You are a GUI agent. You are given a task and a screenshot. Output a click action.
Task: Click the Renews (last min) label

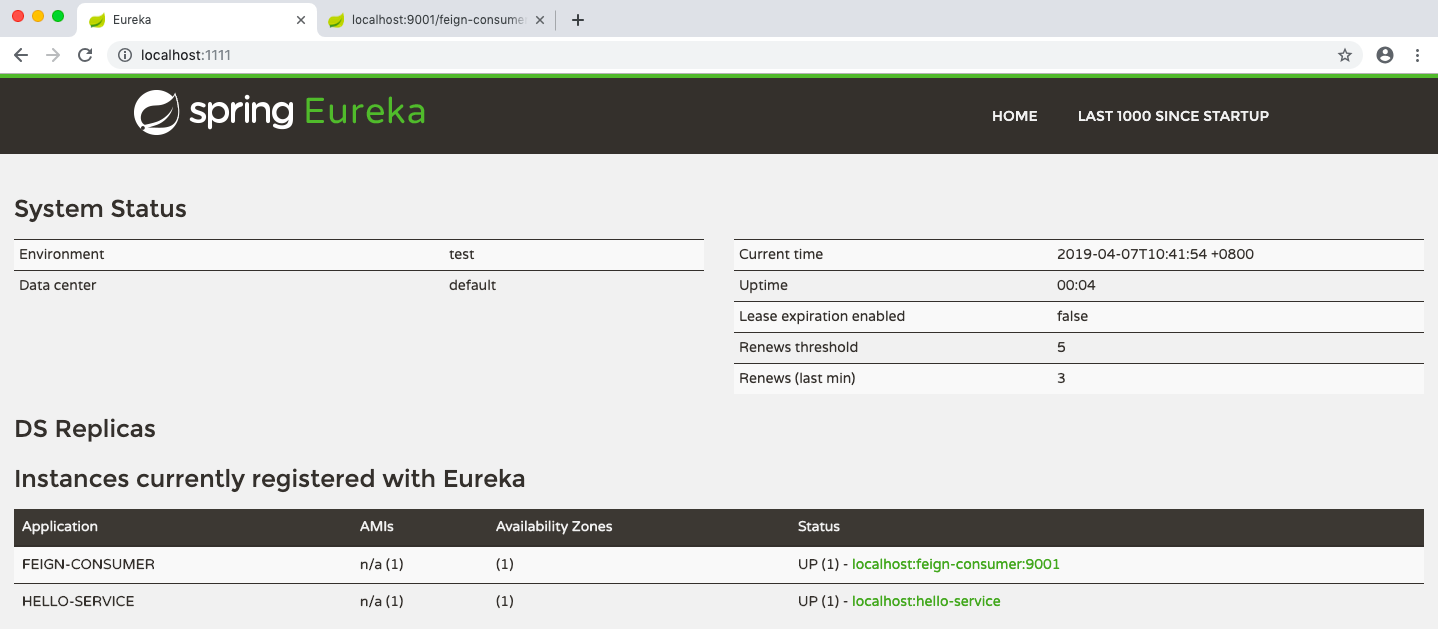[797, 378]
